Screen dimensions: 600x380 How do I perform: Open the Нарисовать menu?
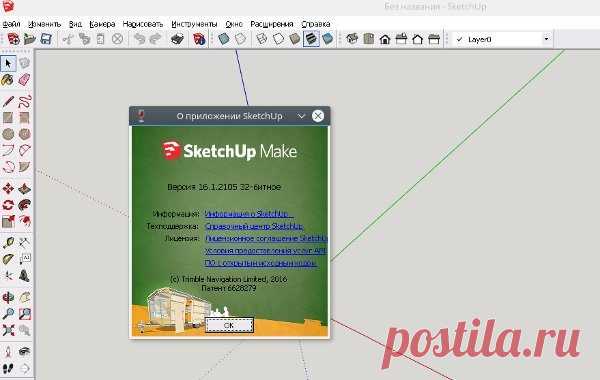click(143, 24)
